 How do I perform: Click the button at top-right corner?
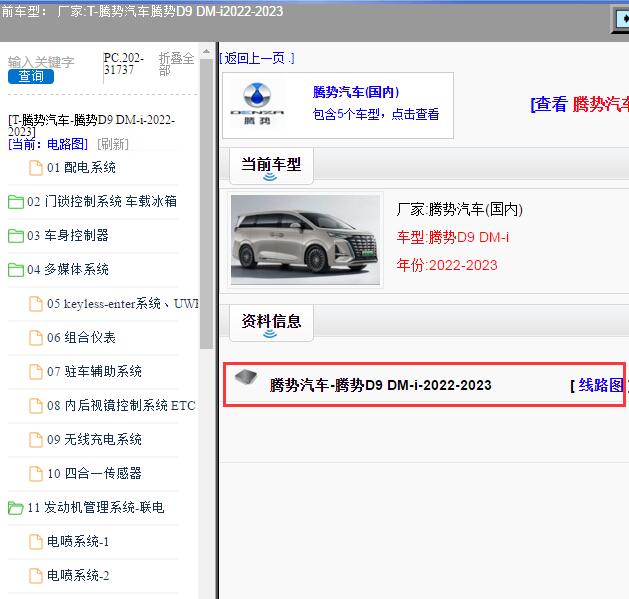coord(622,19)
